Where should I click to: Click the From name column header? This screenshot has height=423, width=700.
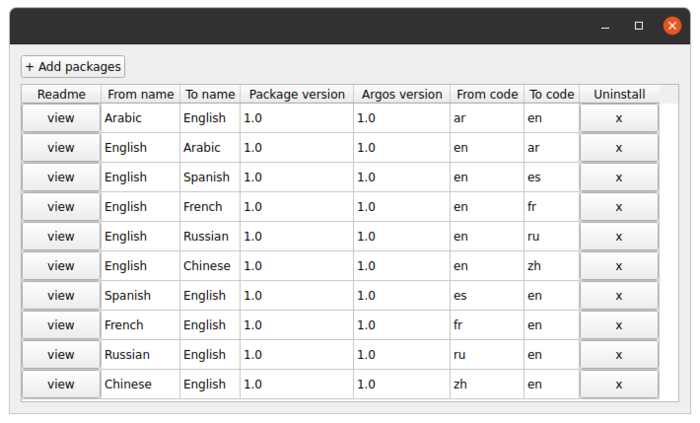click(140, 94)
